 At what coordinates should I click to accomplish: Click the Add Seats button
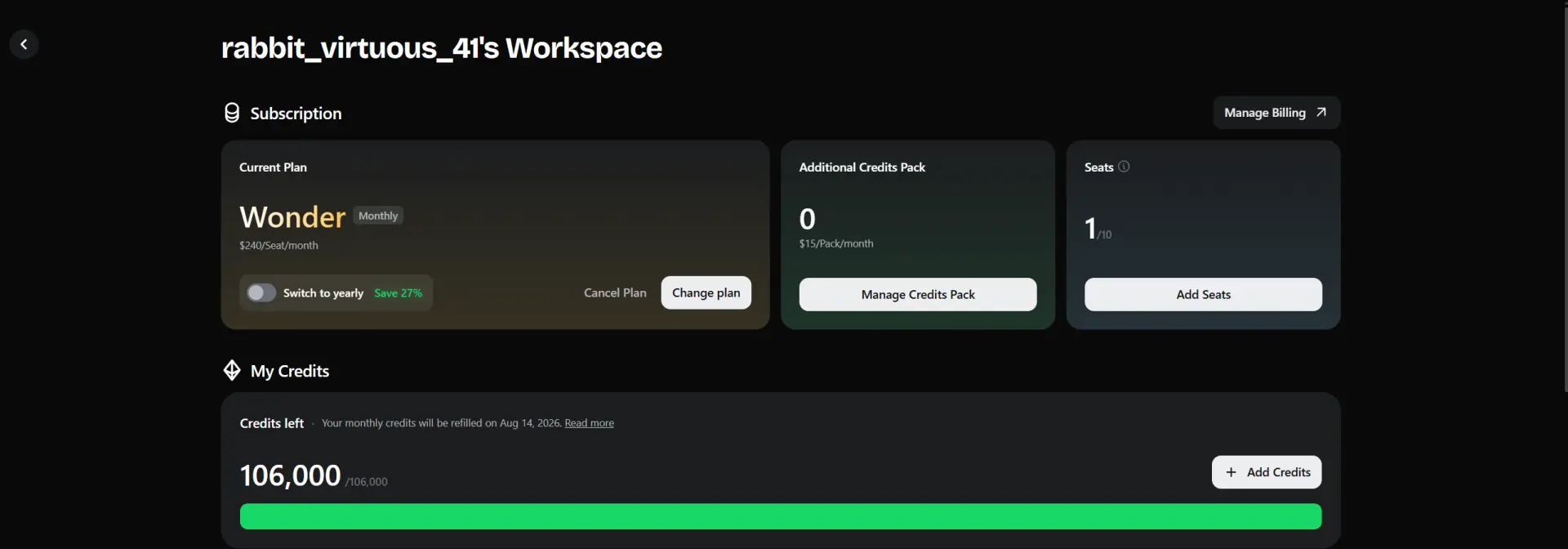tap(1203, 294)
